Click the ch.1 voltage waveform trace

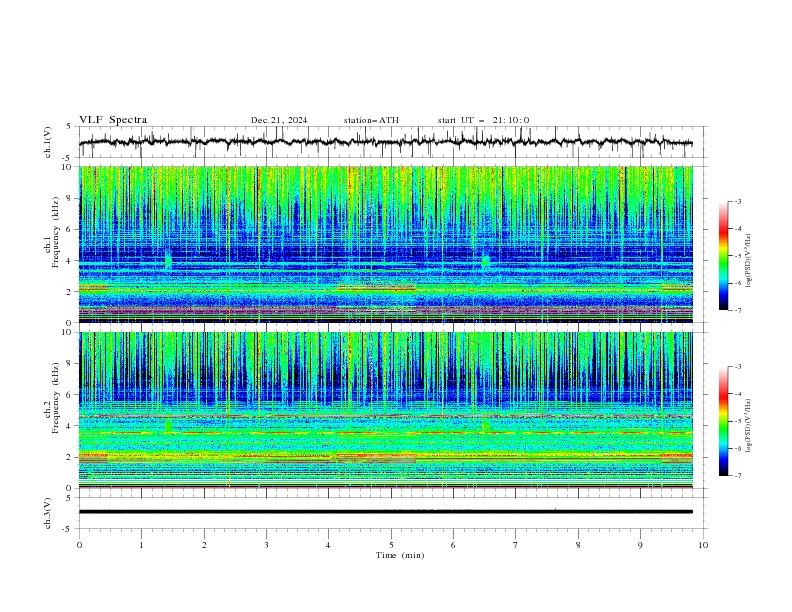pyautogui.click(x=385, y=142)
